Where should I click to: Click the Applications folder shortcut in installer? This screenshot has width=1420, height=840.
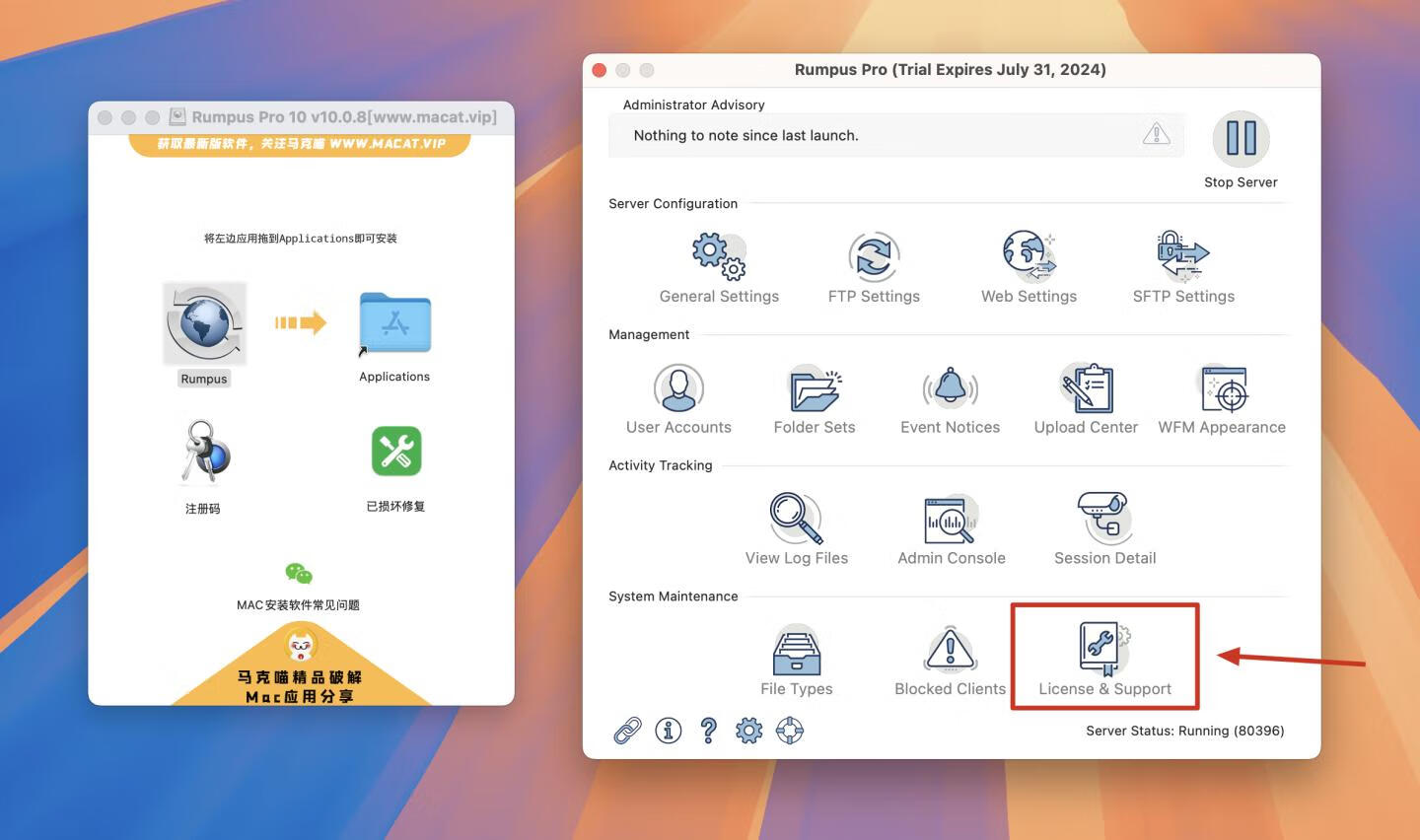(394, 323)
